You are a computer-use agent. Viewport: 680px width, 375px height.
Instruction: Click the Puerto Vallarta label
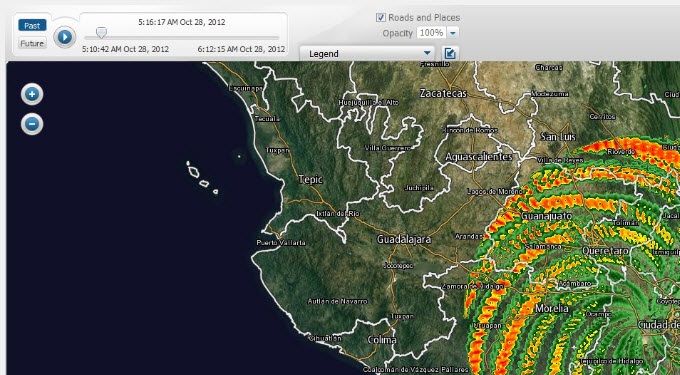[x=281, y=243]
